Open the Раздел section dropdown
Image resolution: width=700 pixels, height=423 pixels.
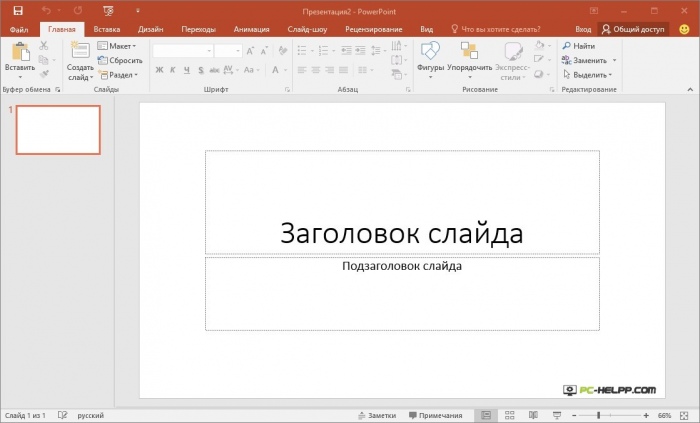point(120,74)
